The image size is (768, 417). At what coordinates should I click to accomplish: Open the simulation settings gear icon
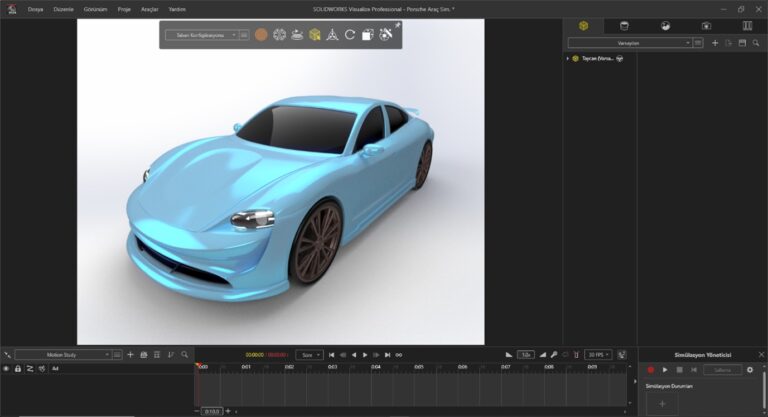[750, 370]
